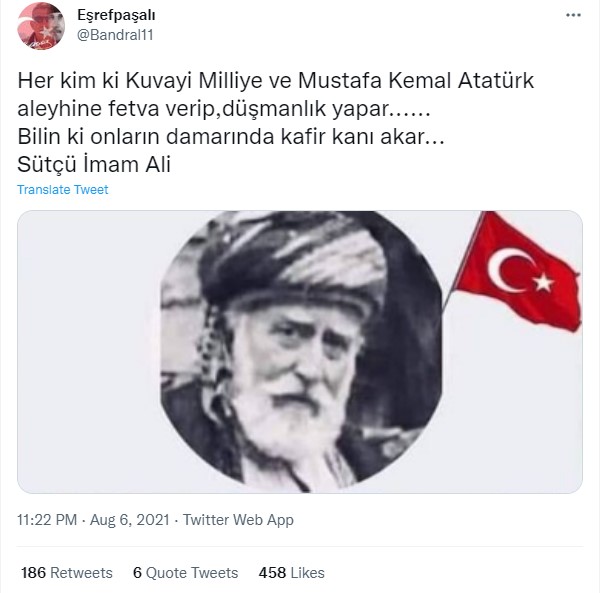Open the Eşrefpaşalı profile avatar

[x=41, y=26]
